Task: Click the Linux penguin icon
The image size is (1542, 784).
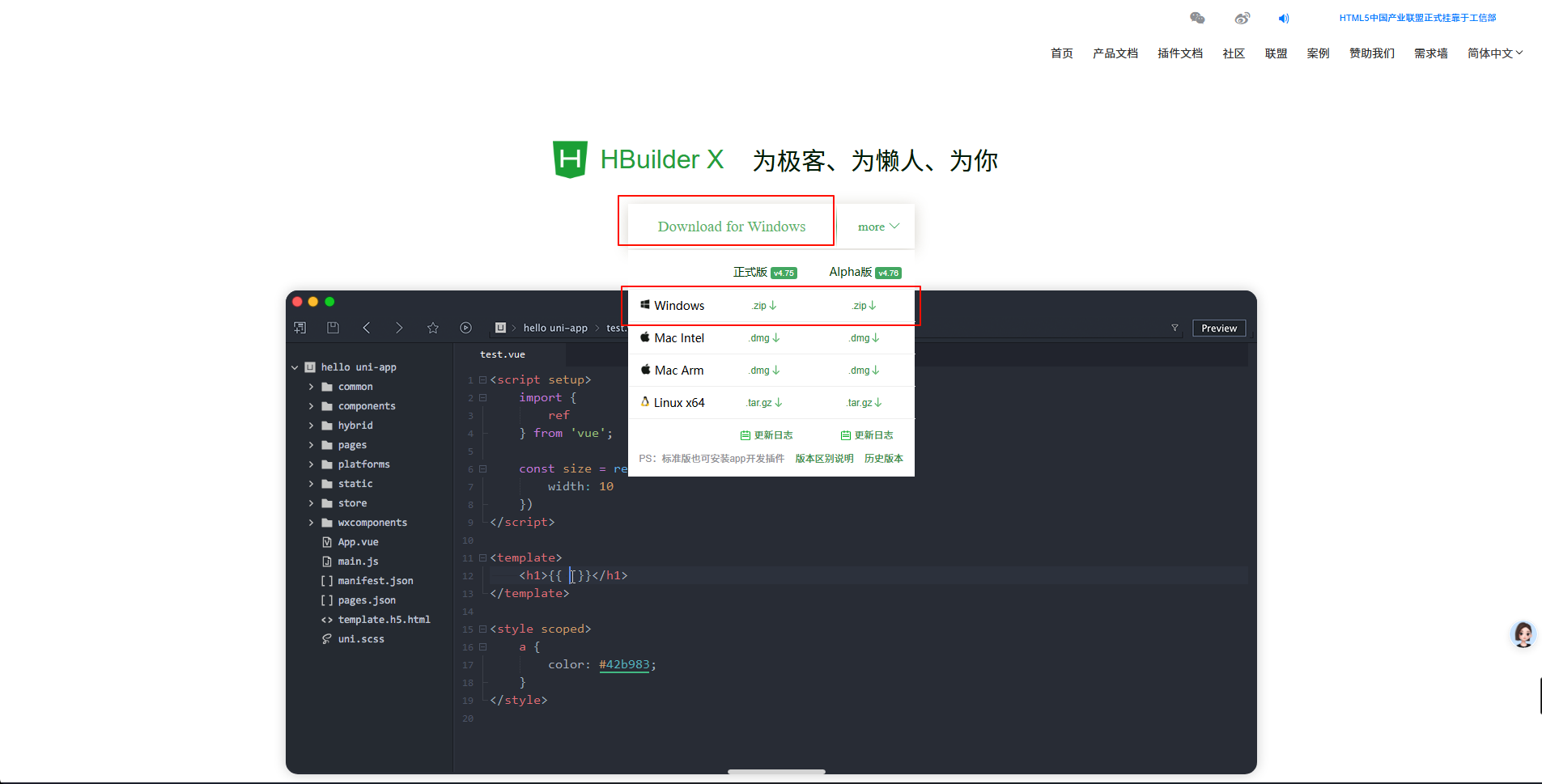Action: [x=645, y=401]
